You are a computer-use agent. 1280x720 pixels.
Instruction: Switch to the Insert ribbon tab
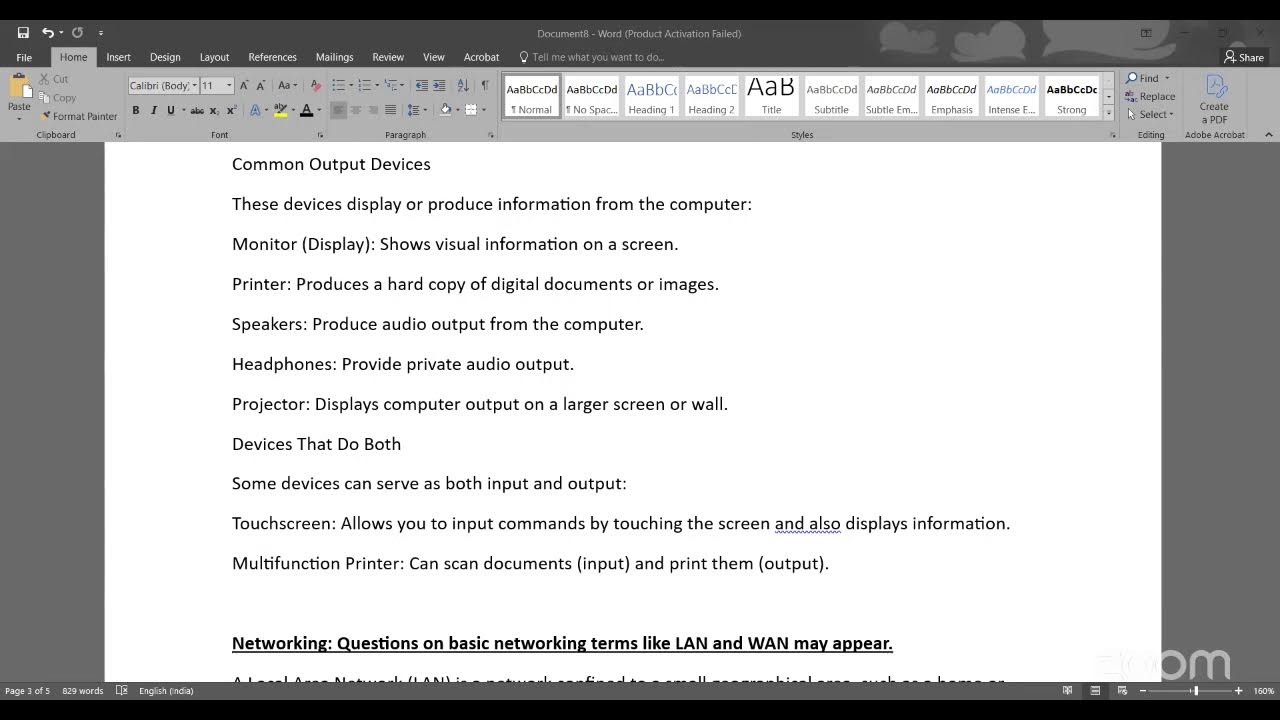pos(118,57)
